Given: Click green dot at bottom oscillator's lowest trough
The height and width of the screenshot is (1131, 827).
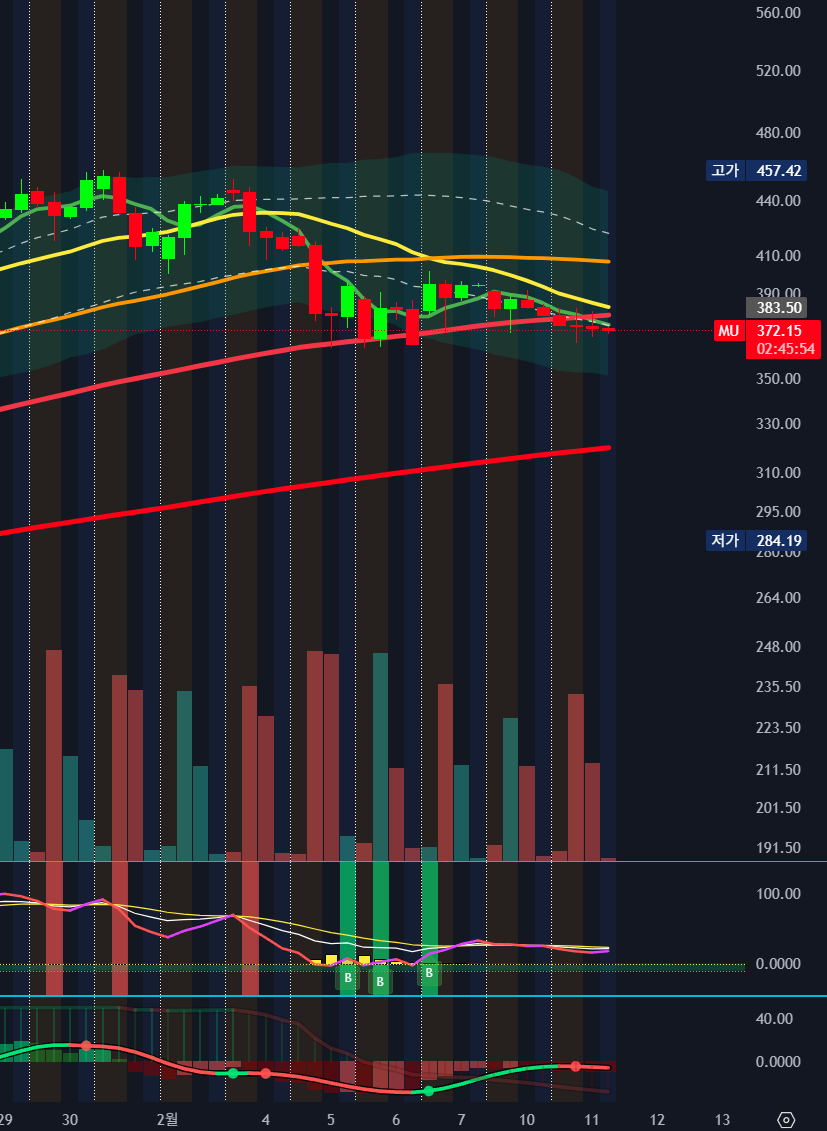Looking at the screenshot, I should coord(428,1091).
